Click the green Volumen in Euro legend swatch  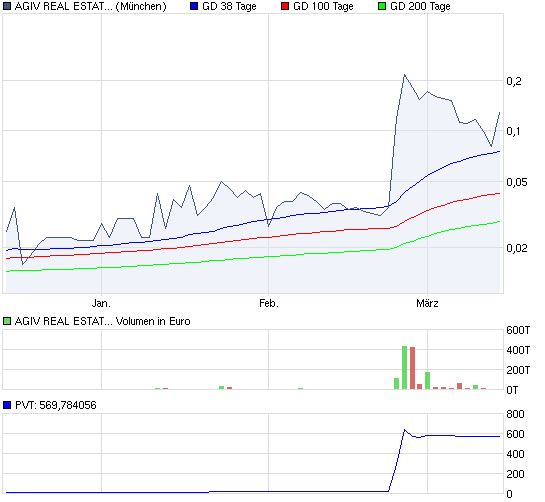tap(7, 321)
